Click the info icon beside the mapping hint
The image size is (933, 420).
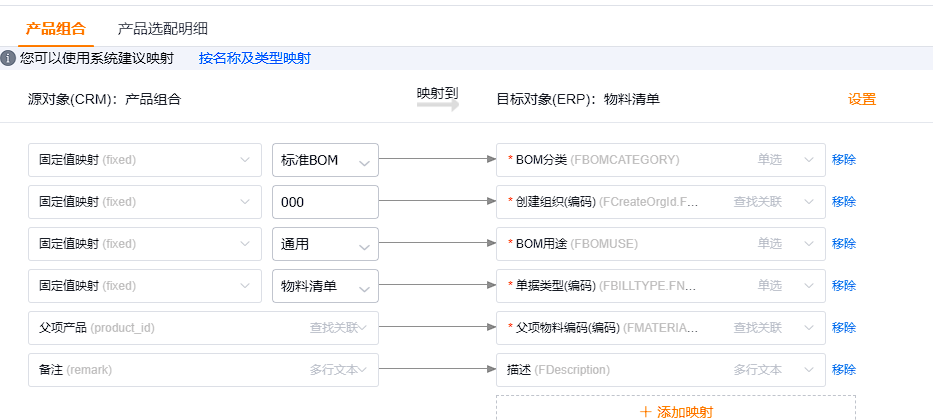8,58
